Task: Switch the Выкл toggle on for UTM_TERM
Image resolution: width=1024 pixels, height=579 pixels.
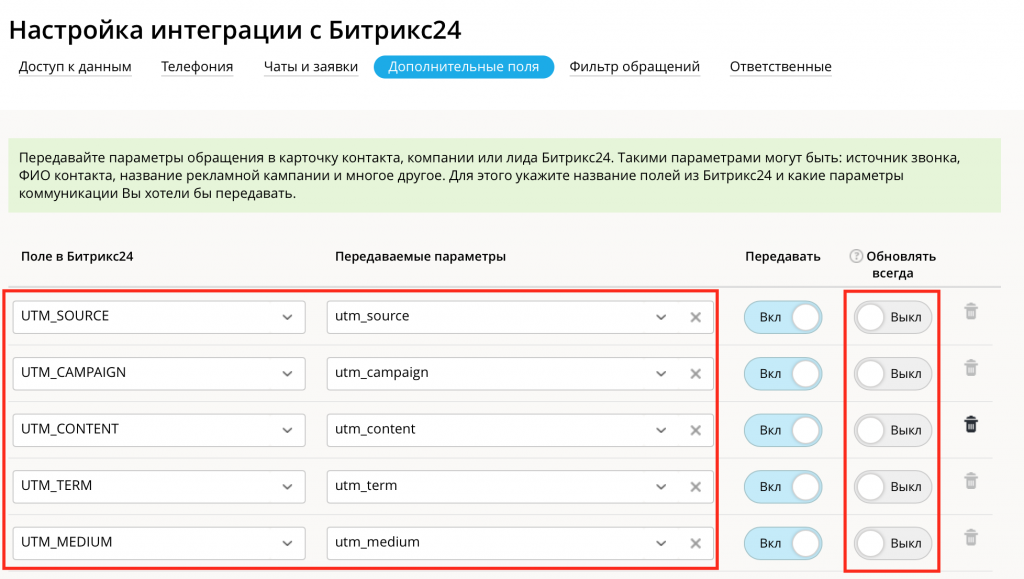Action: tap(893, 486)
